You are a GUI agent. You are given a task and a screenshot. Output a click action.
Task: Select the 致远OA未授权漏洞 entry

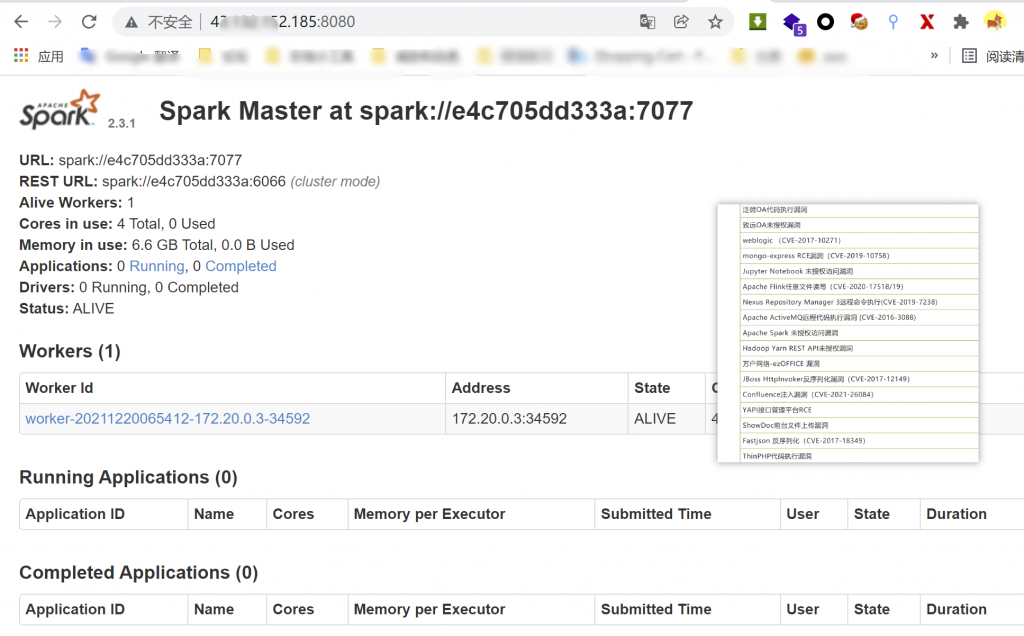(x=859, y=225)
